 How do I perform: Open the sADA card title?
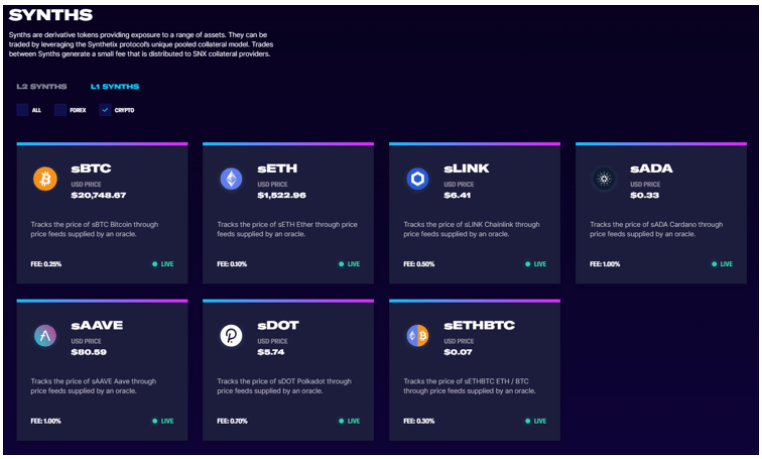(x=652, y=169)
